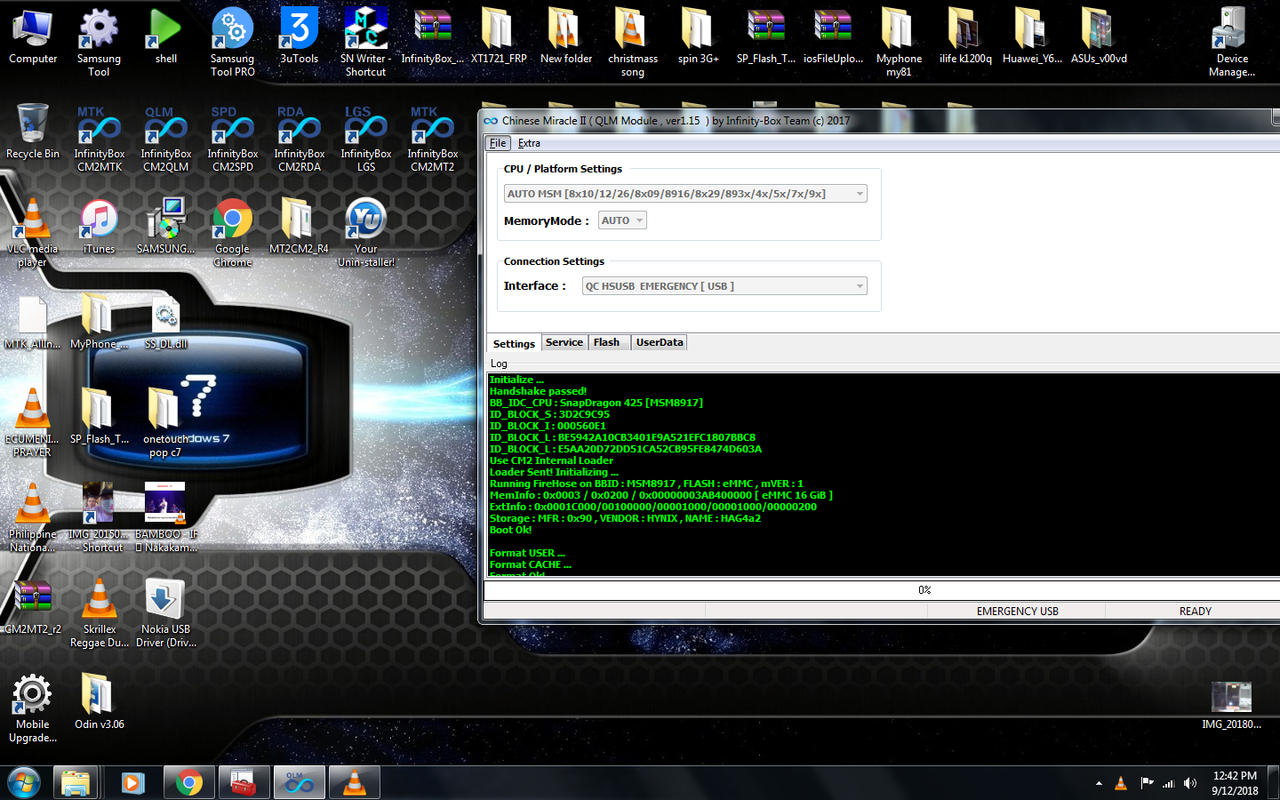The image size is (1280, 800).
Task: Launch InfinityBox CM2SPD shortcut
Action: pyautogui.click(x=233, y=140)
